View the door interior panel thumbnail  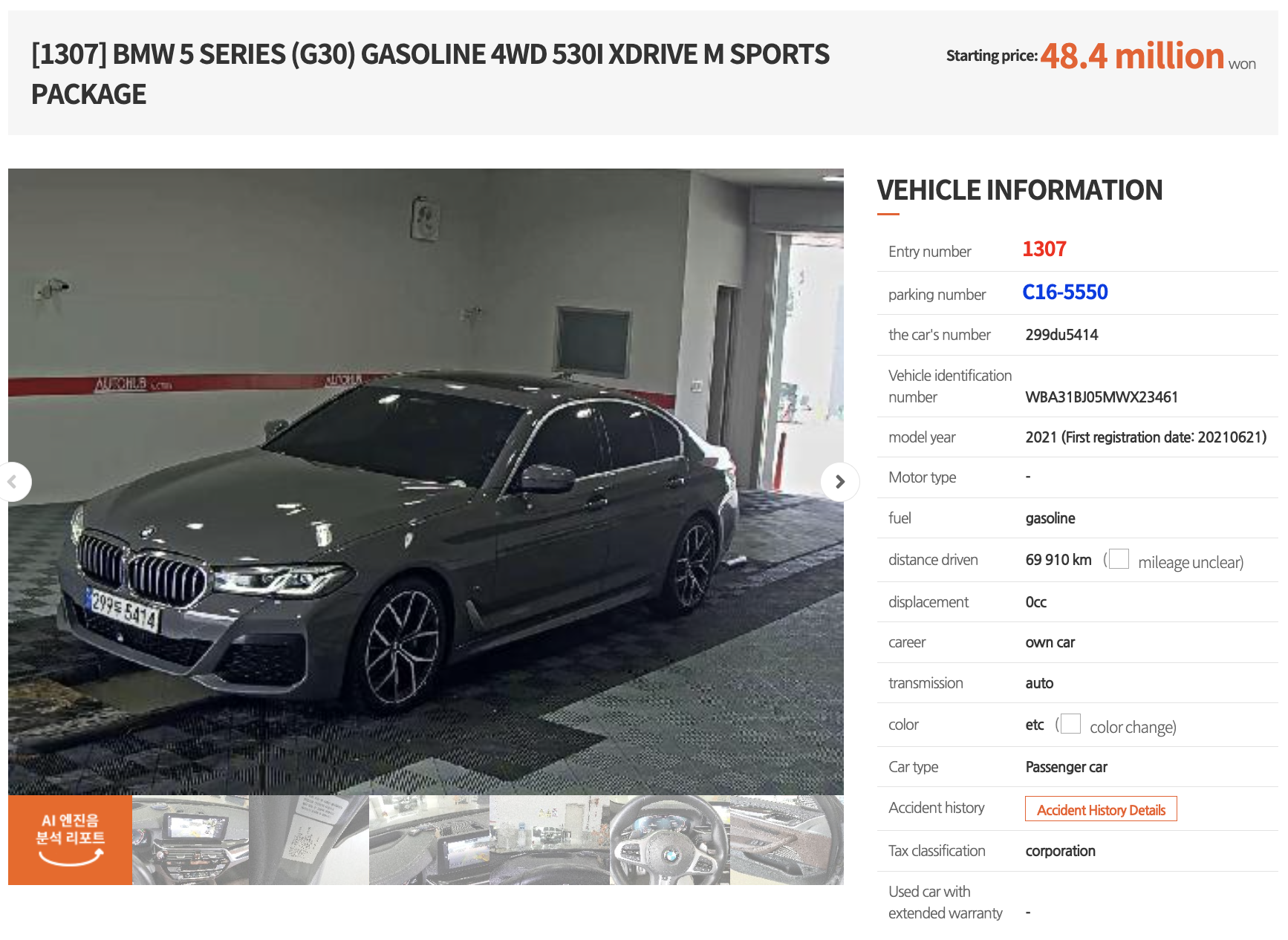coord(787,840)
